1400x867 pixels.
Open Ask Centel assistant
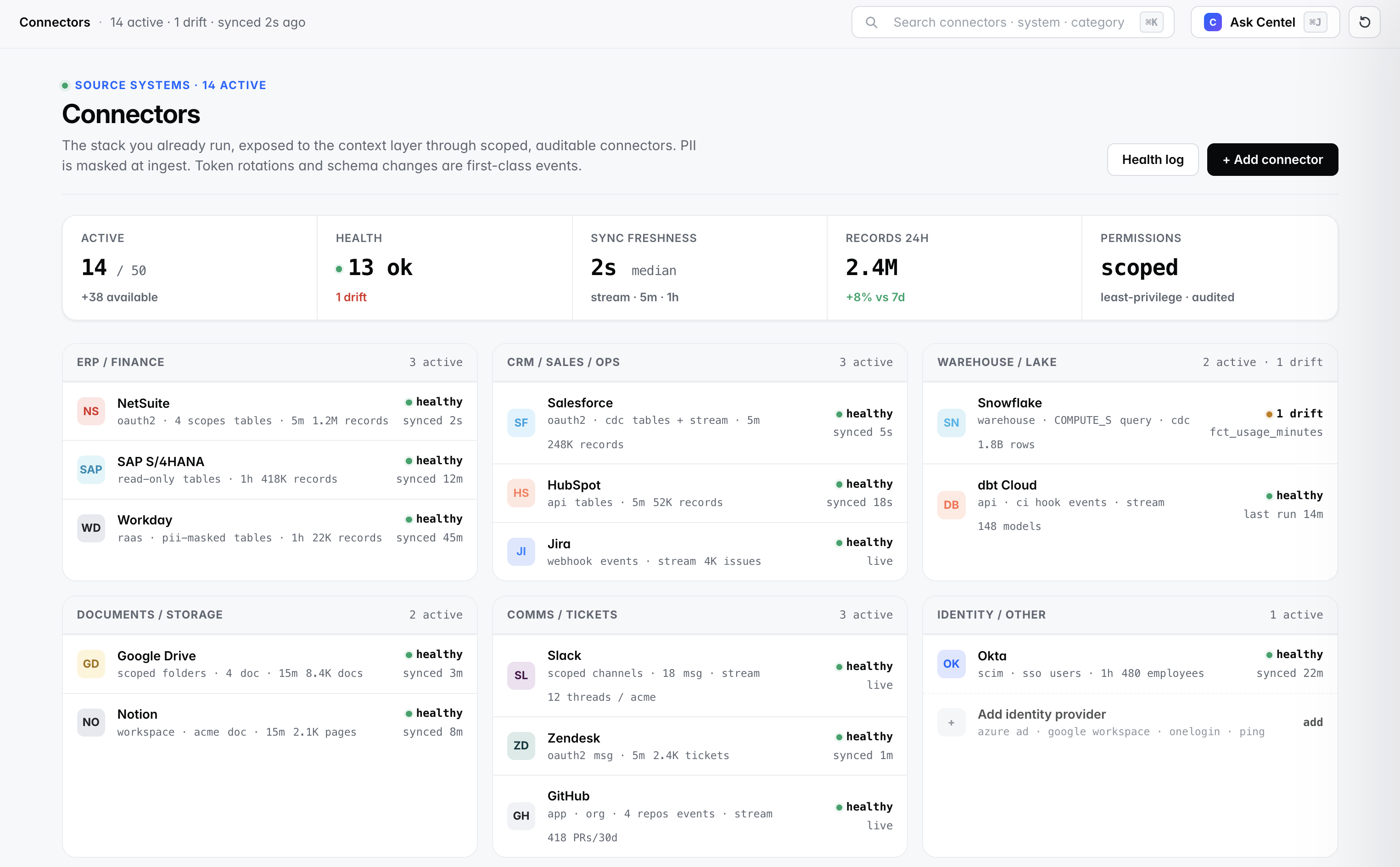click(1265, 23)
